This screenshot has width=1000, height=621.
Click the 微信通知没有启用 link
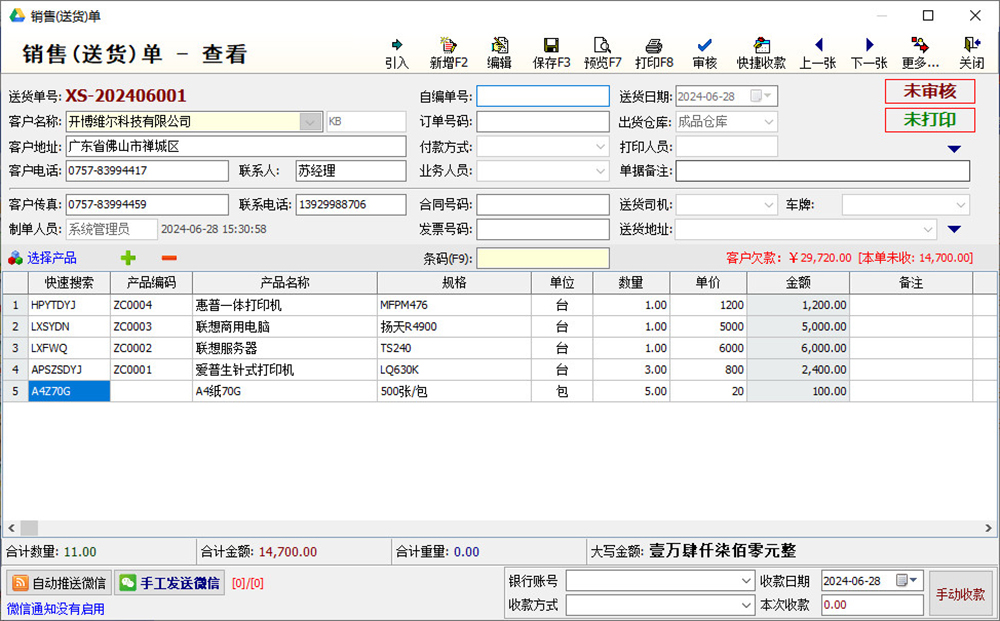point(56,609)
